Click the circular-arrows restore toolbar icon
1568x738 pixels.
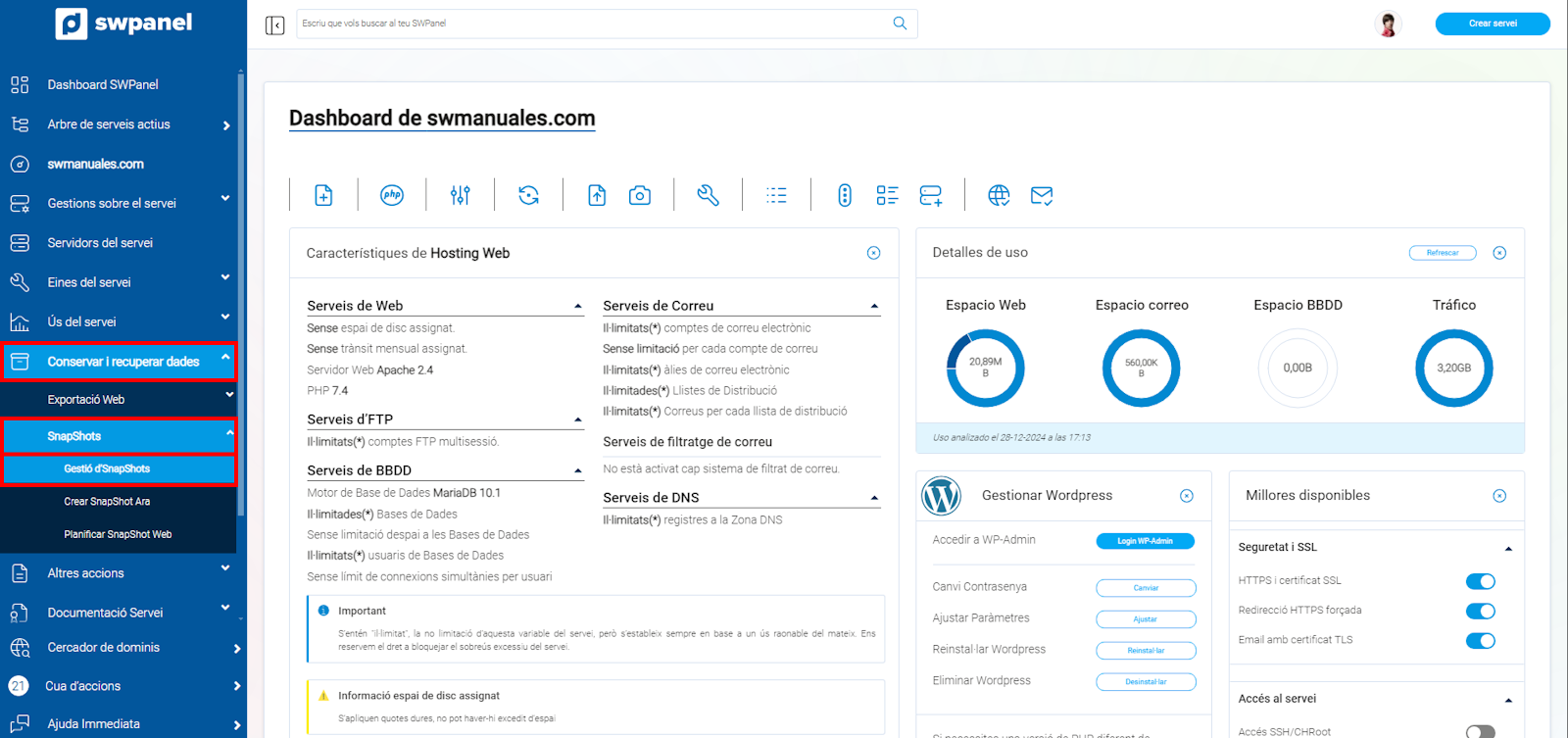tap(529, 196)
